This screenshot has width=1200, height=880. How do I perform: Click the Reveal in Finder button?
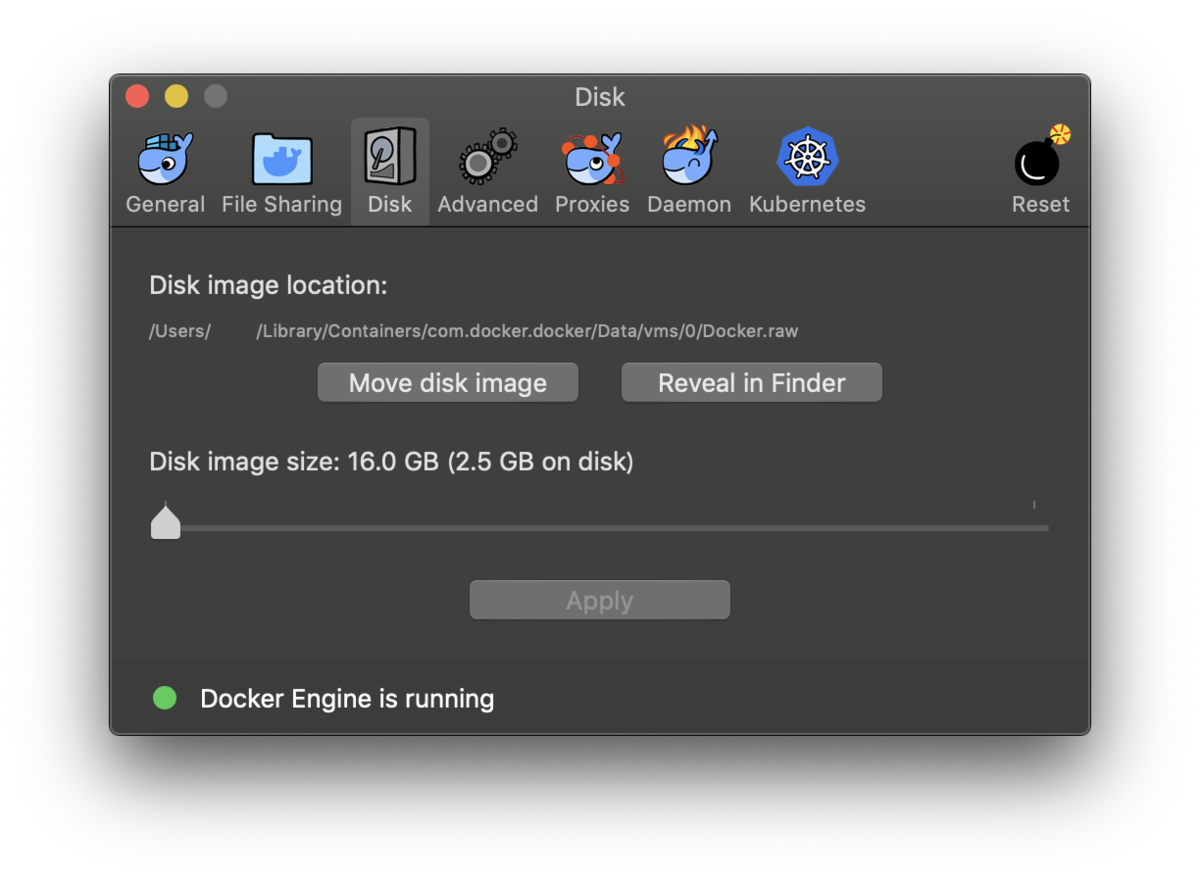pyautogui.click(x=752, y=383)
